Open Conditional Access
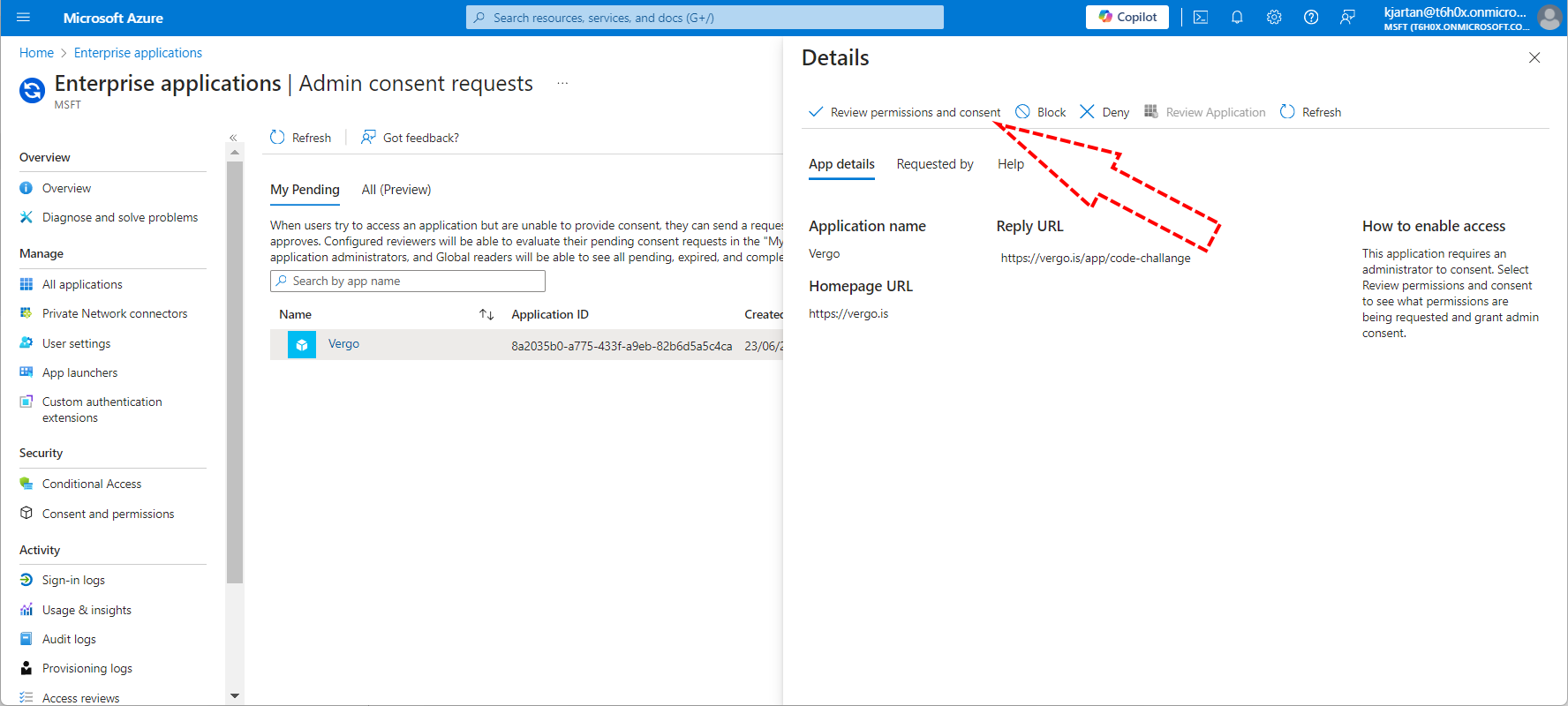Viewport: 1568px width, 706px height. pyautogui.click(x=92, y=484)
